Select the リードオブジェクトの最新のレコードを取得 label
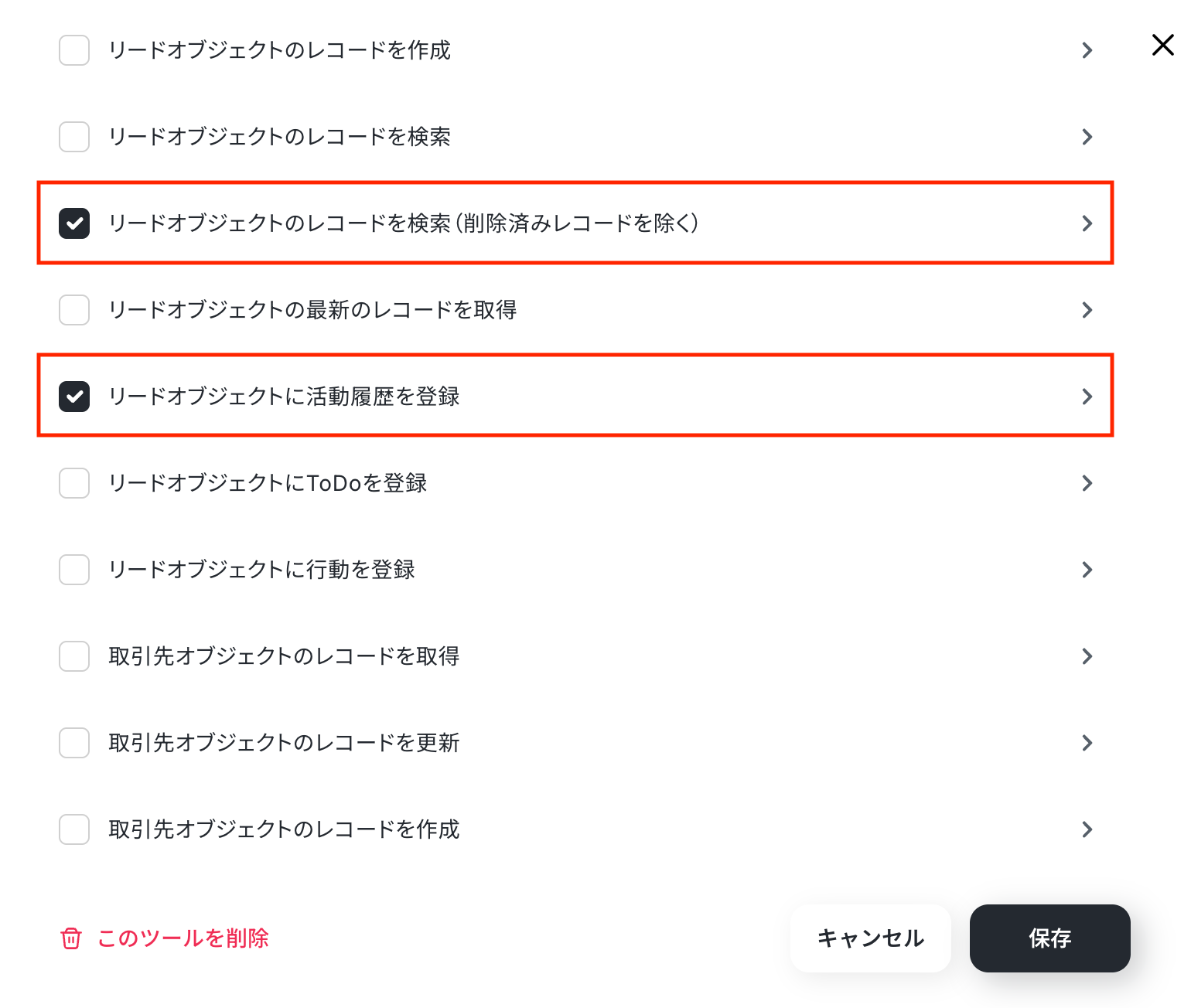 [312, 310]
